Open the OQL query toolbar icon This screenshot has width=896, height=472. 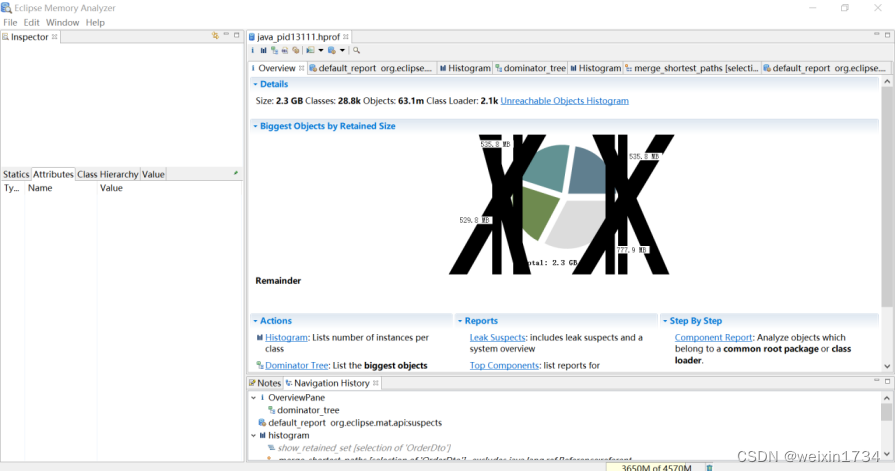tap(285, 50)
